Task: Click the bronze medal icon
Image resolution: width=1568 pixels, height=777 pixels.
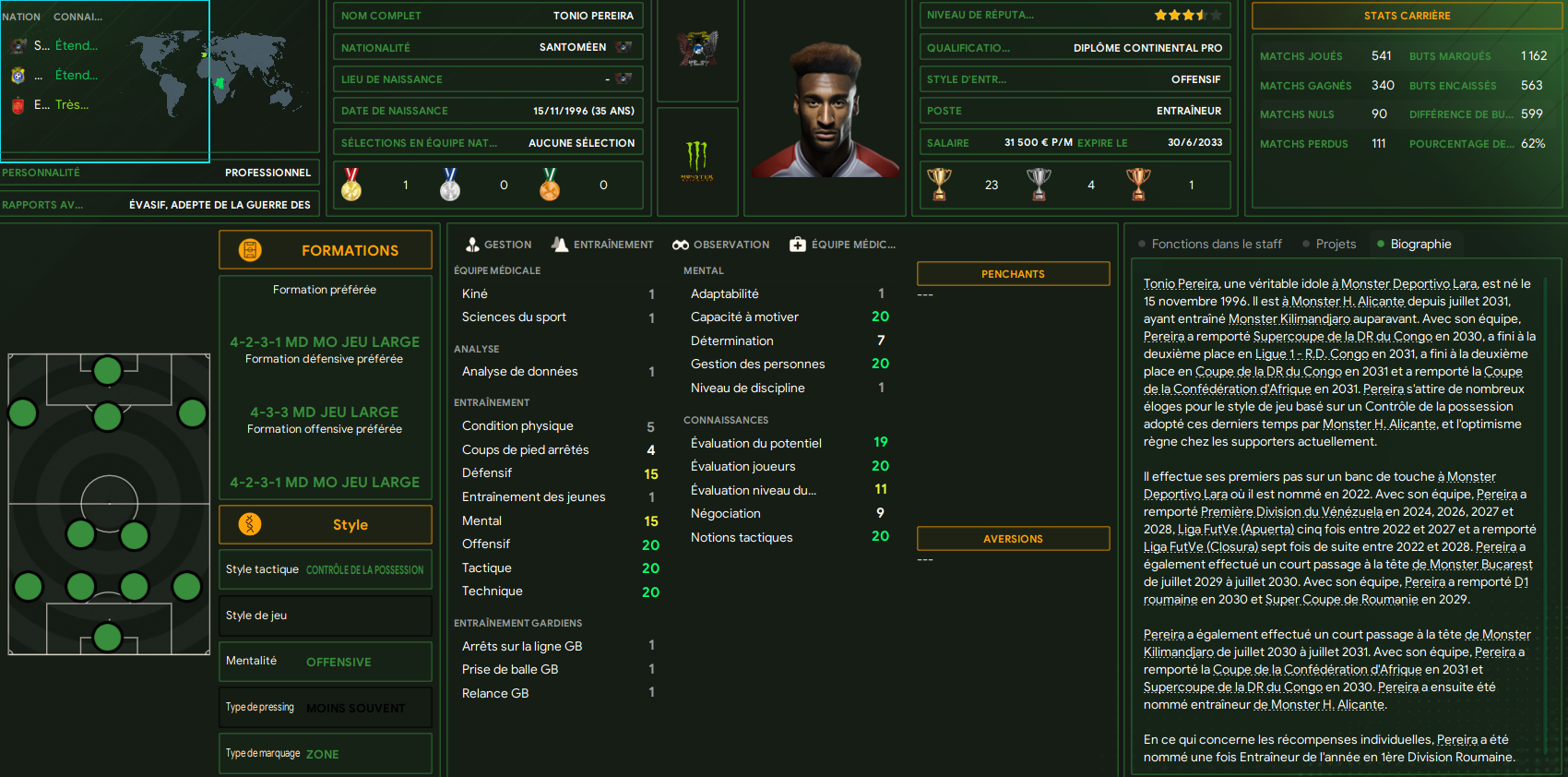Action: (550, 185)
